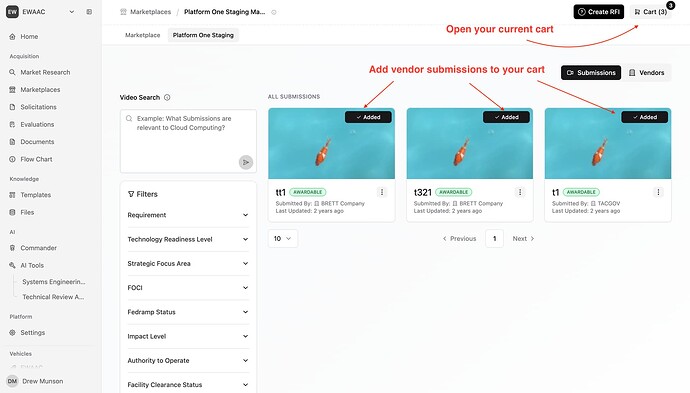Open Documents in sidebar
Viewport: 690px width, 393px height.
37,142
